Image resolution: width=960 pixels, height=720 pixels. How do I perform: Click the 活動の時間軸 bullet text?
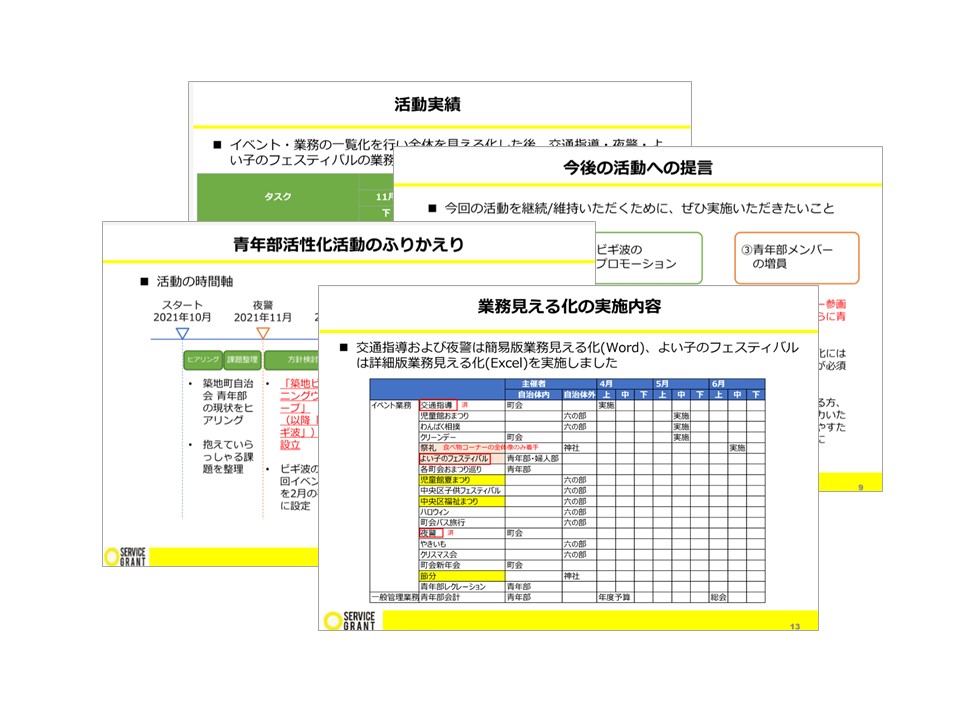pyautogui.click(x=195, y=282)
